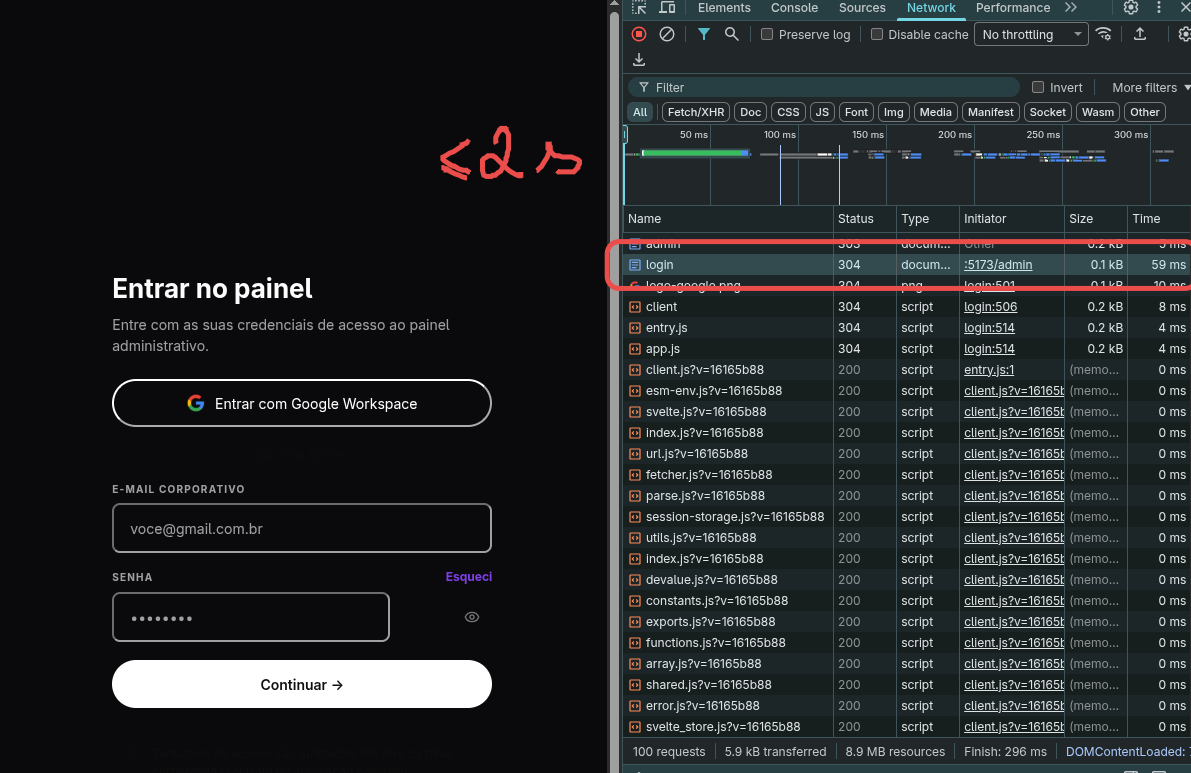Click the Esqueci password link
This screenshot has width=1191, height=773.
pyautogui.click(x=469, y=576)
